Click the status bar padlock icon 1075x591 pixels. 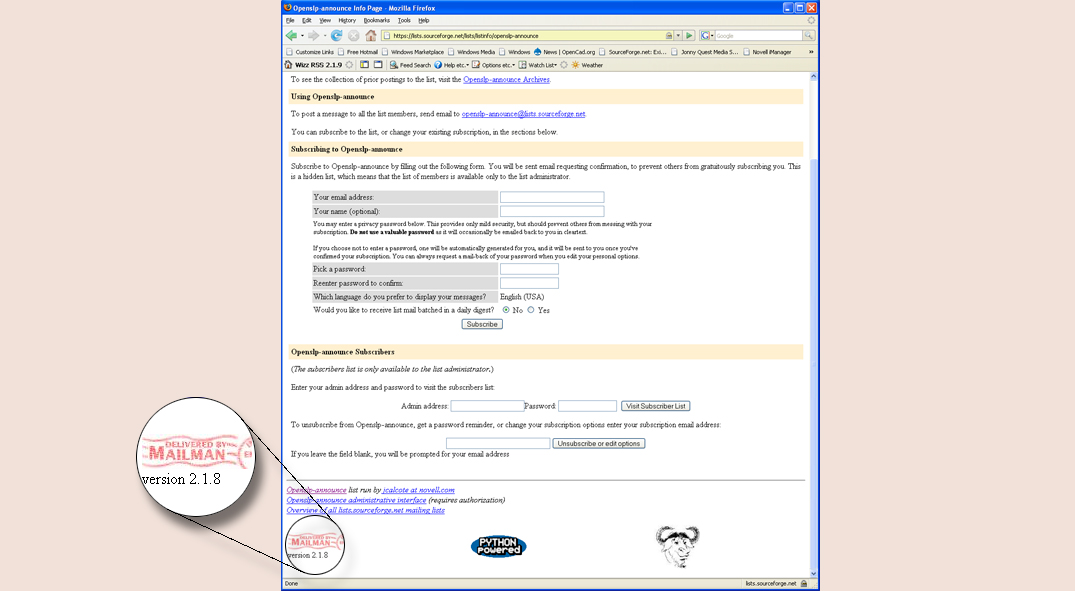click(x=804, y=583)
